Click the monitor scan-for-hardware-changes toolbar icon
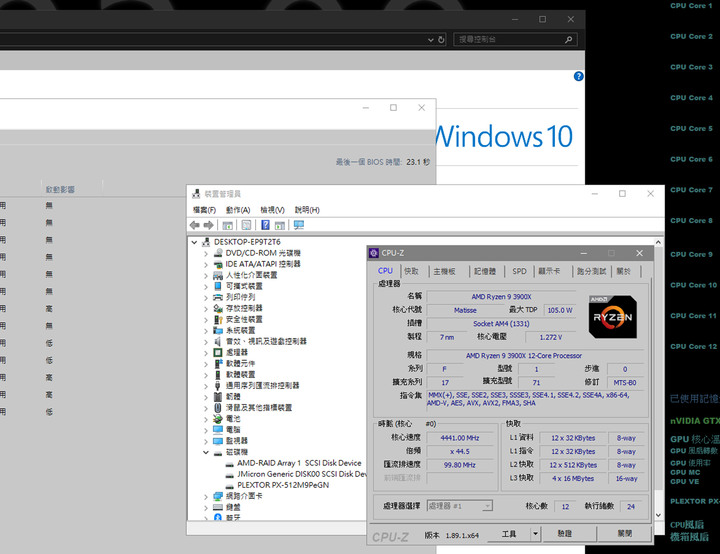This screenshot has height=554, width=720. click(299, 225)
